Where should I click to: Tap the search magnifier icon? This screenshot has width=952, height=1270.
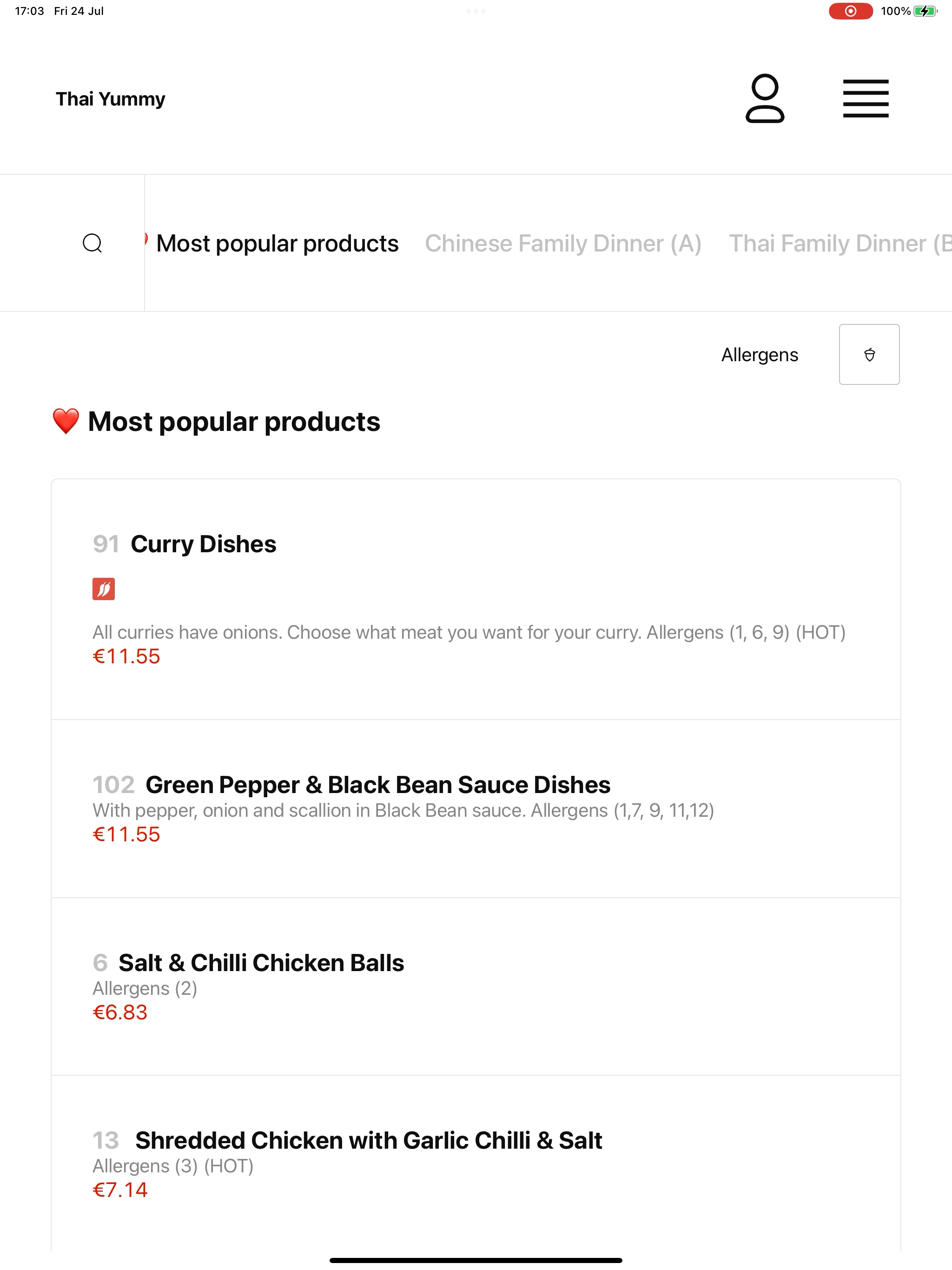[x=93, y=243]
